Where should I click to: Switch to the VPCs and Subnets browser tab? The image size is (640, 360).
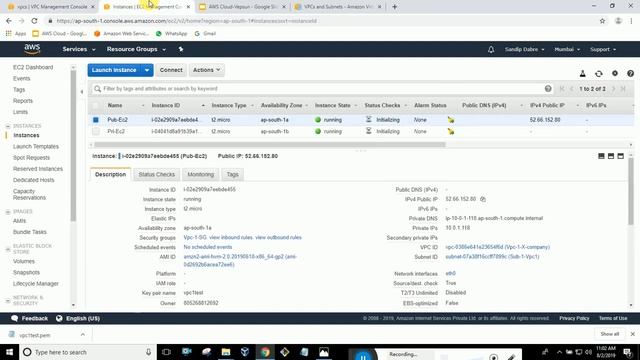[x=338, y=7]
